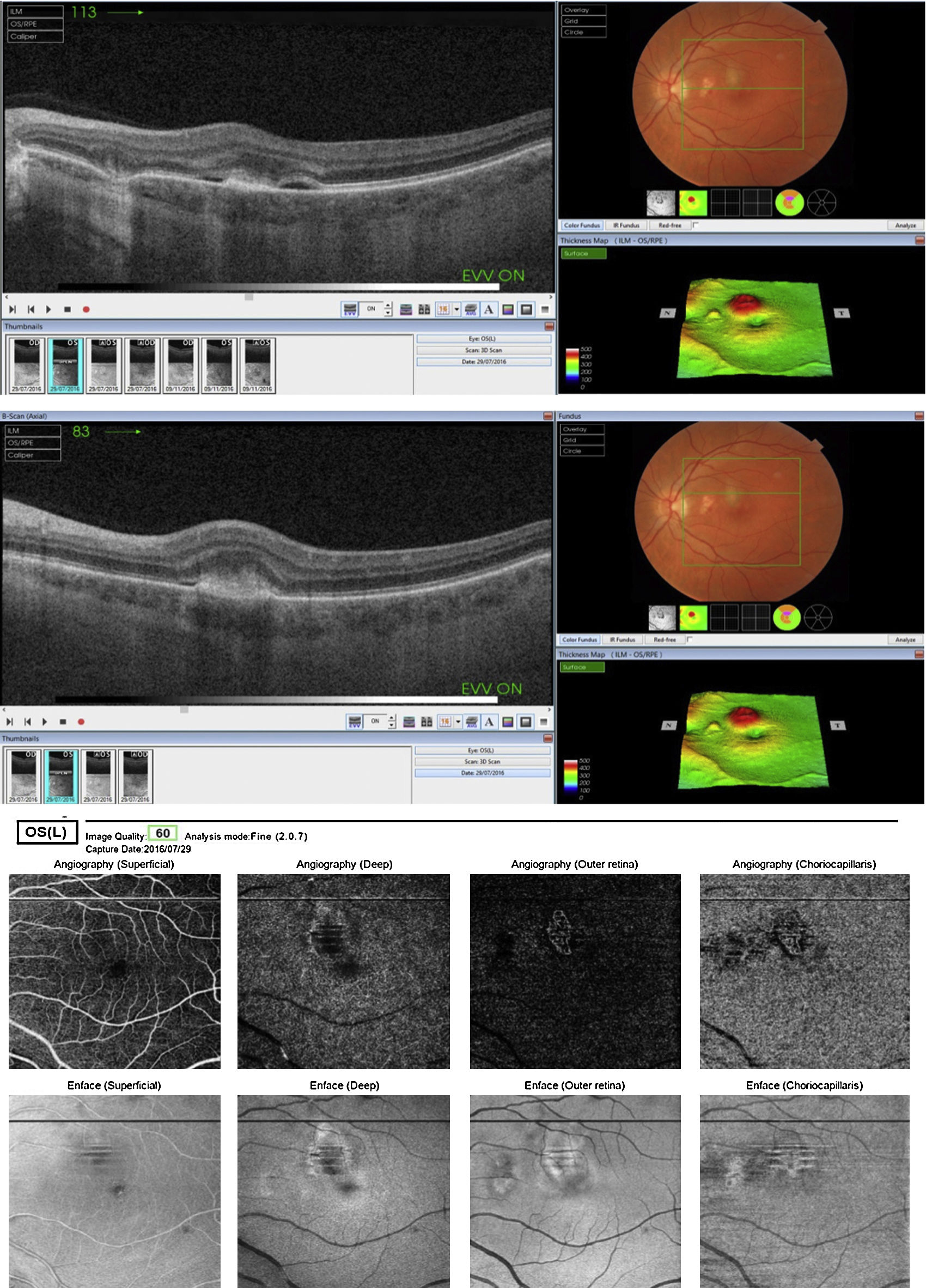Click the red record button in the upper B-scan player
This screenshot has width=926, height=1288.
[87, 309]
